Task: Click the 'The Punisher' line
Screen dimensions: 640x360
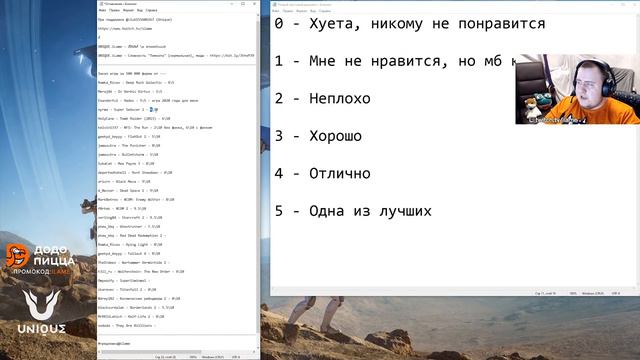Action: coord(129,145)
